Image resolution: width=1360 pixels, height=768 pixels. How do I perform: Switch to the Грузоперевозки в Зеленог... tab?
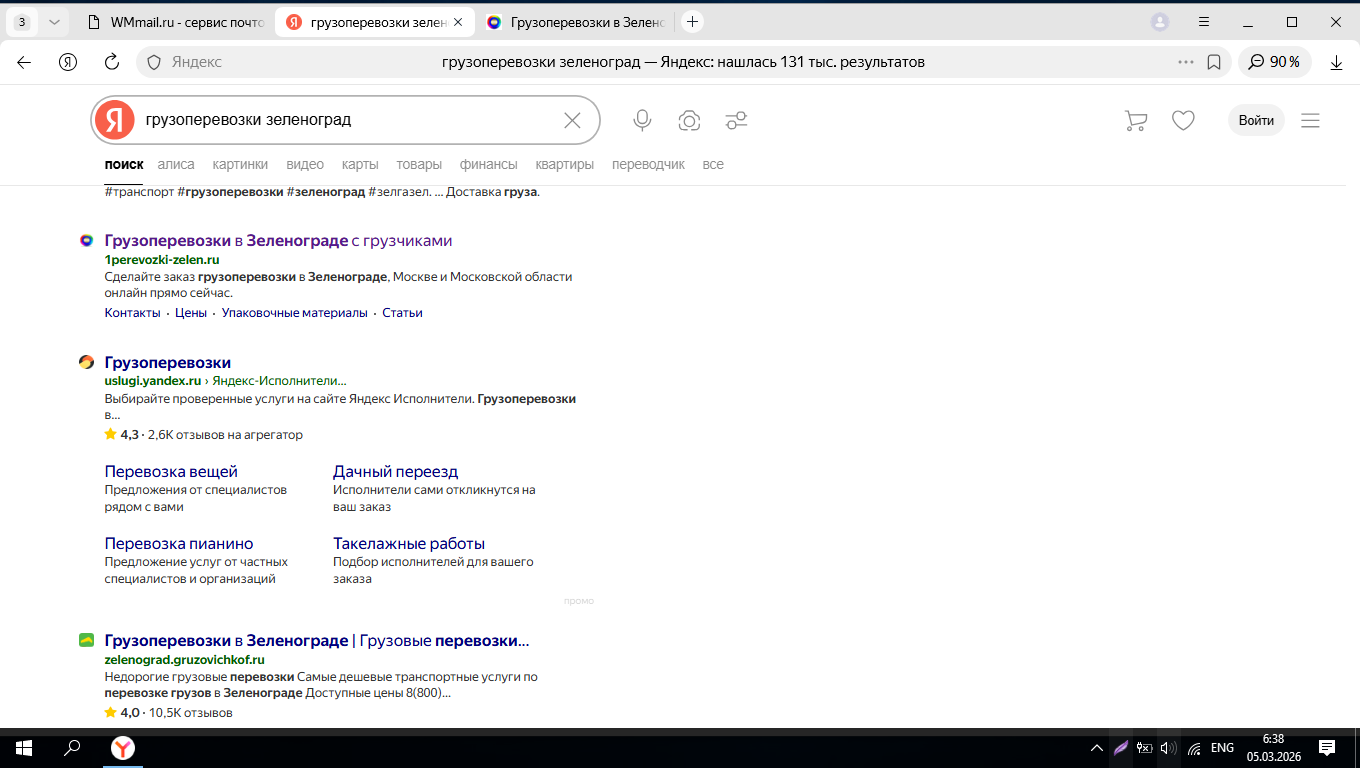point(574,22)
